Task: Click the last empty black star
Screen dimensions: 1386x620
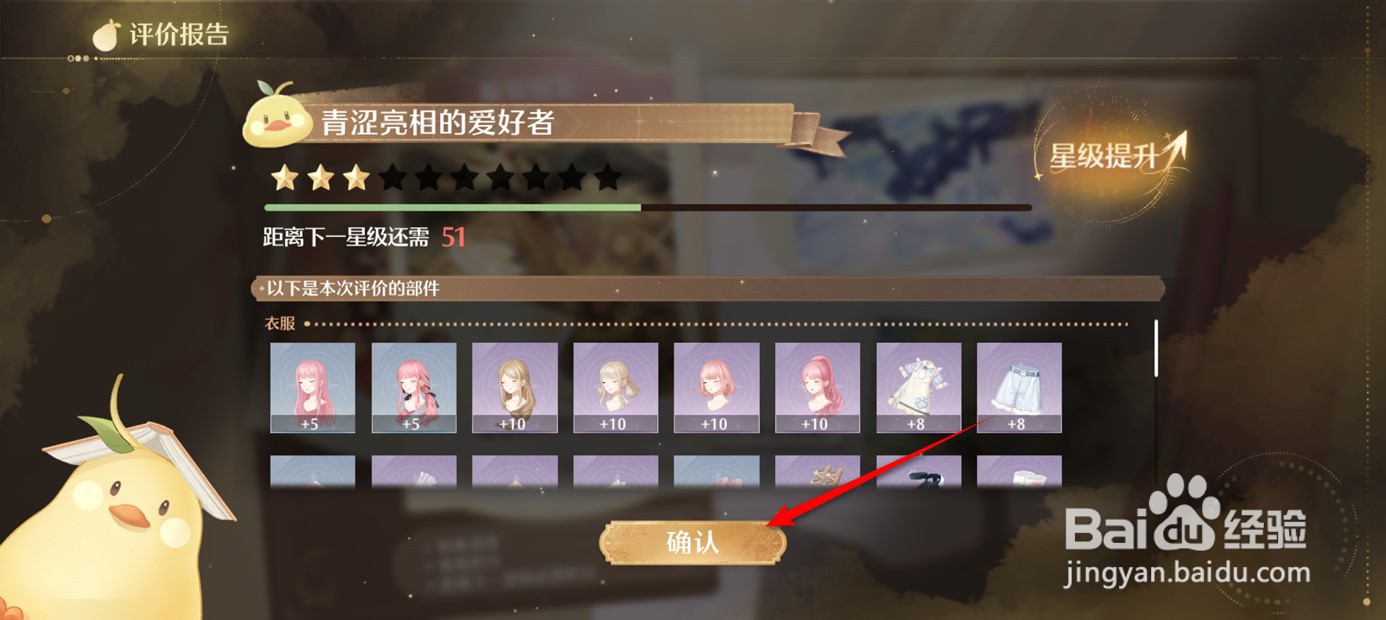Action: pyautogui.click(x=608, y=178)
